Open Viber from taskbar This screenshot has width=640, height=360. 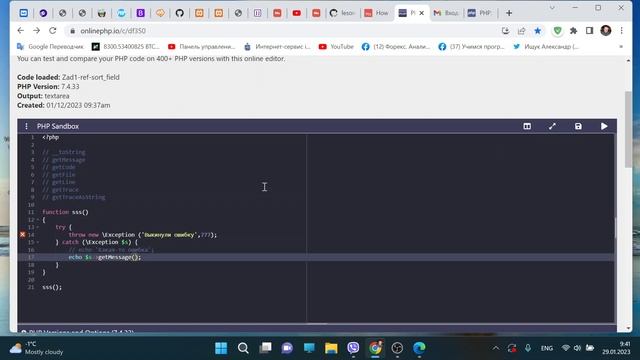[353, 348]
